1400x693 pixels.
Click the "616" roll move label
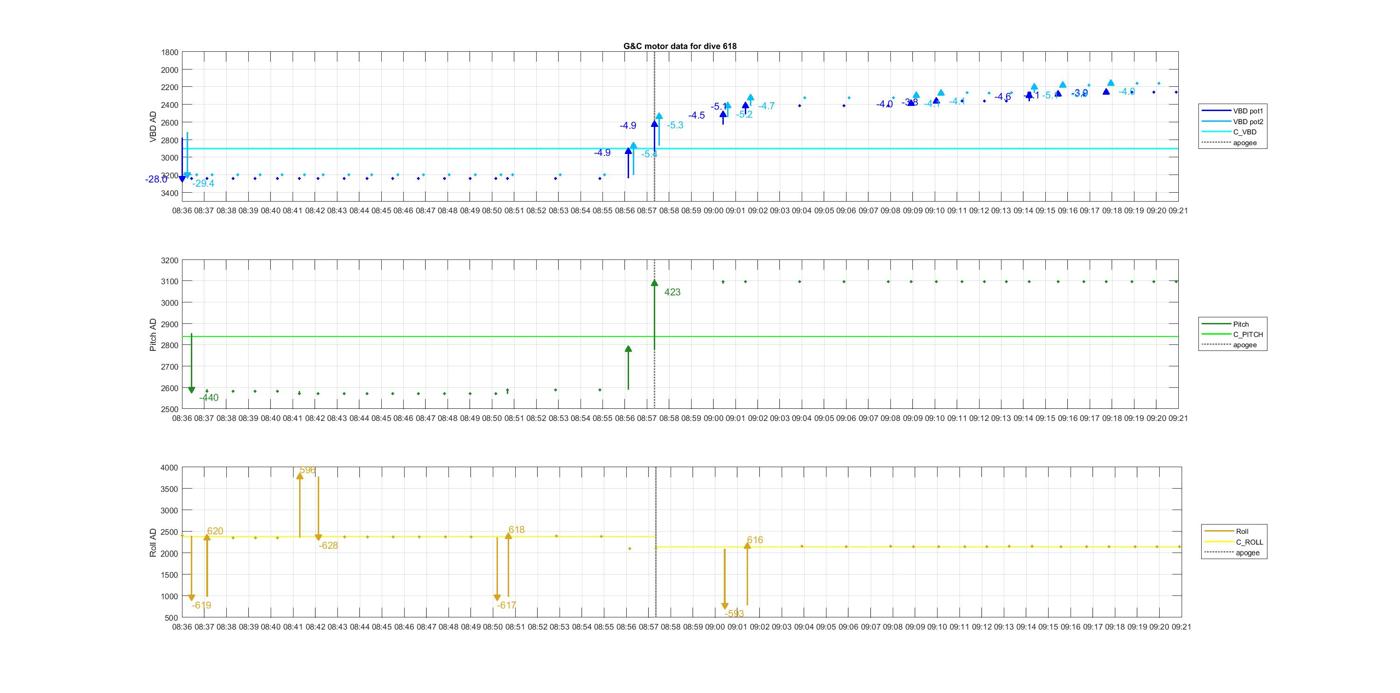coord(755,541)
